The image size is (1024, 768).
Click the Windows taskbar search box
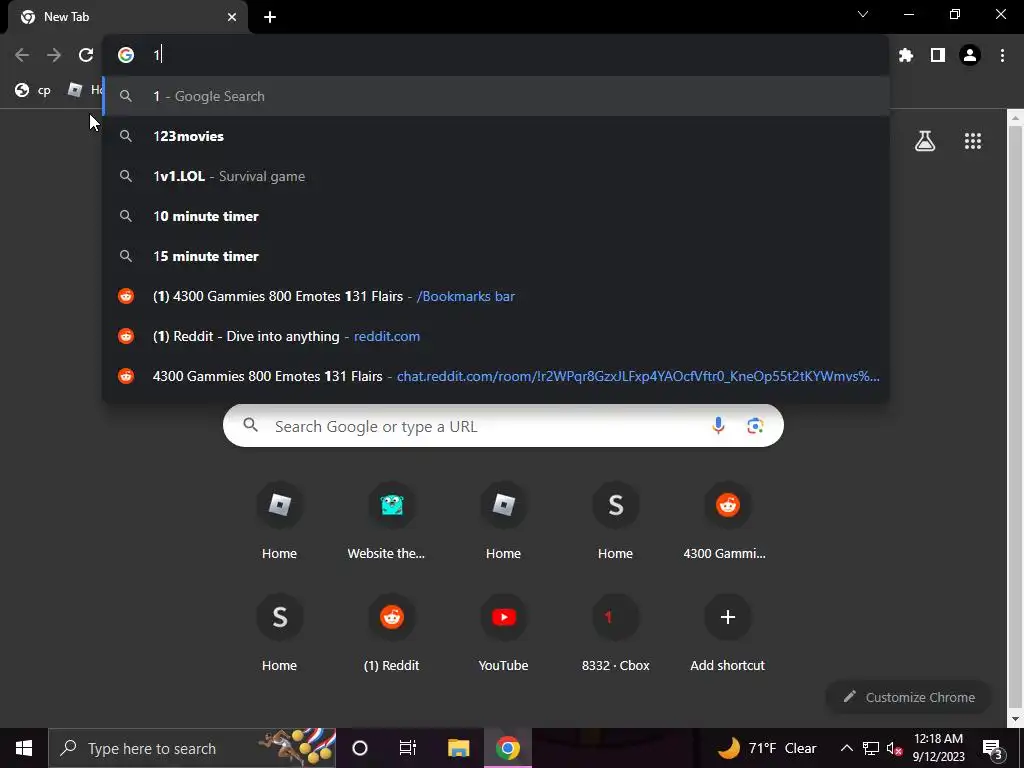coord(192,748)
